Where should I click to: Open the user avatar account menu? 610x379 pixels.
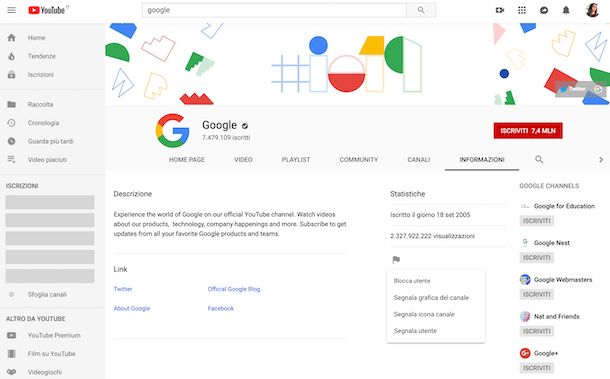click(x=592, y=10)
